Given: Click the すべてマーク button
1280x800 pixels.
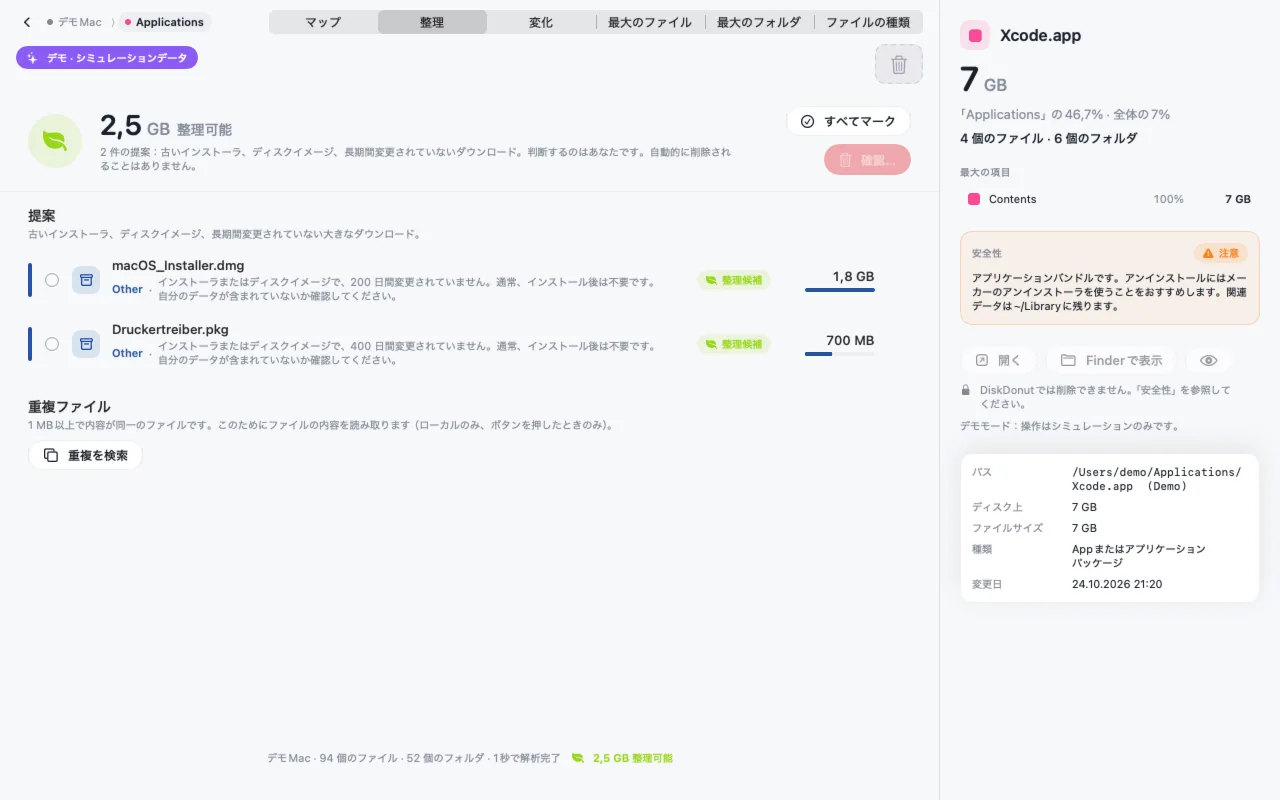Looking at the screenshot, I should 848,121.
